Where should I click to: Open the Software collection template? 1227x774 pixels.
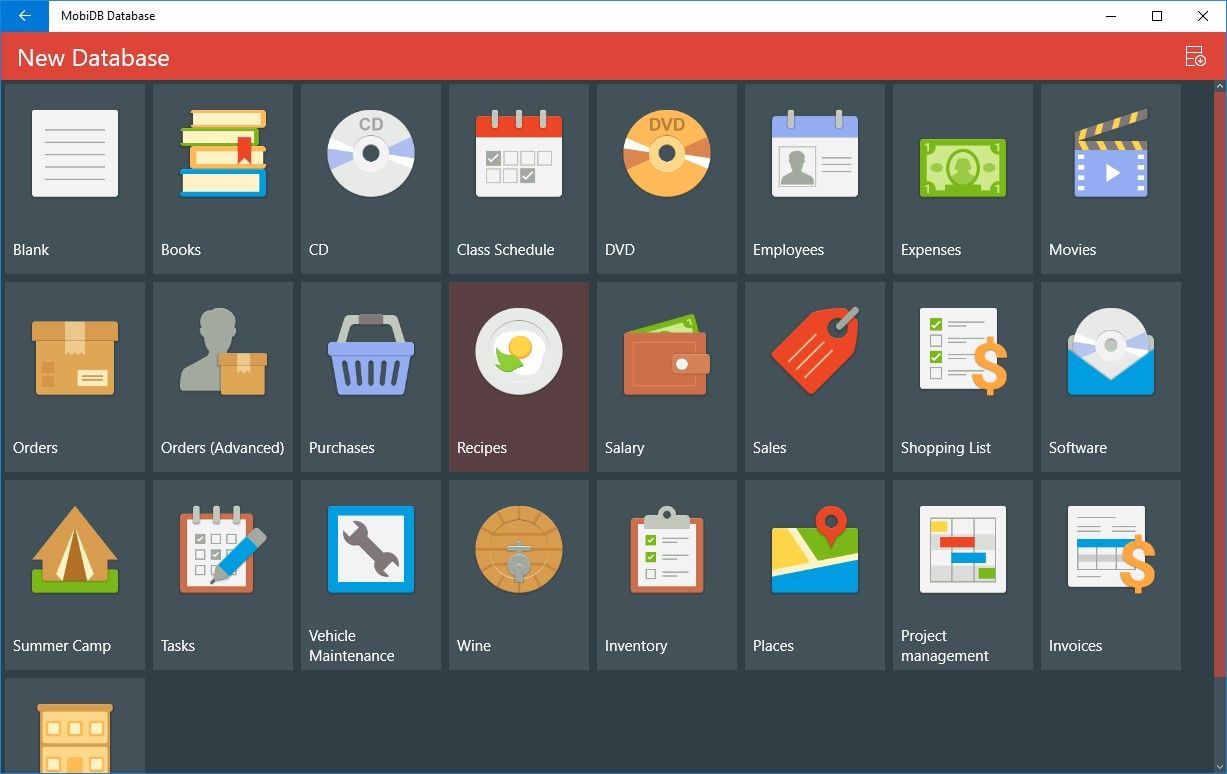point(1110,377)
